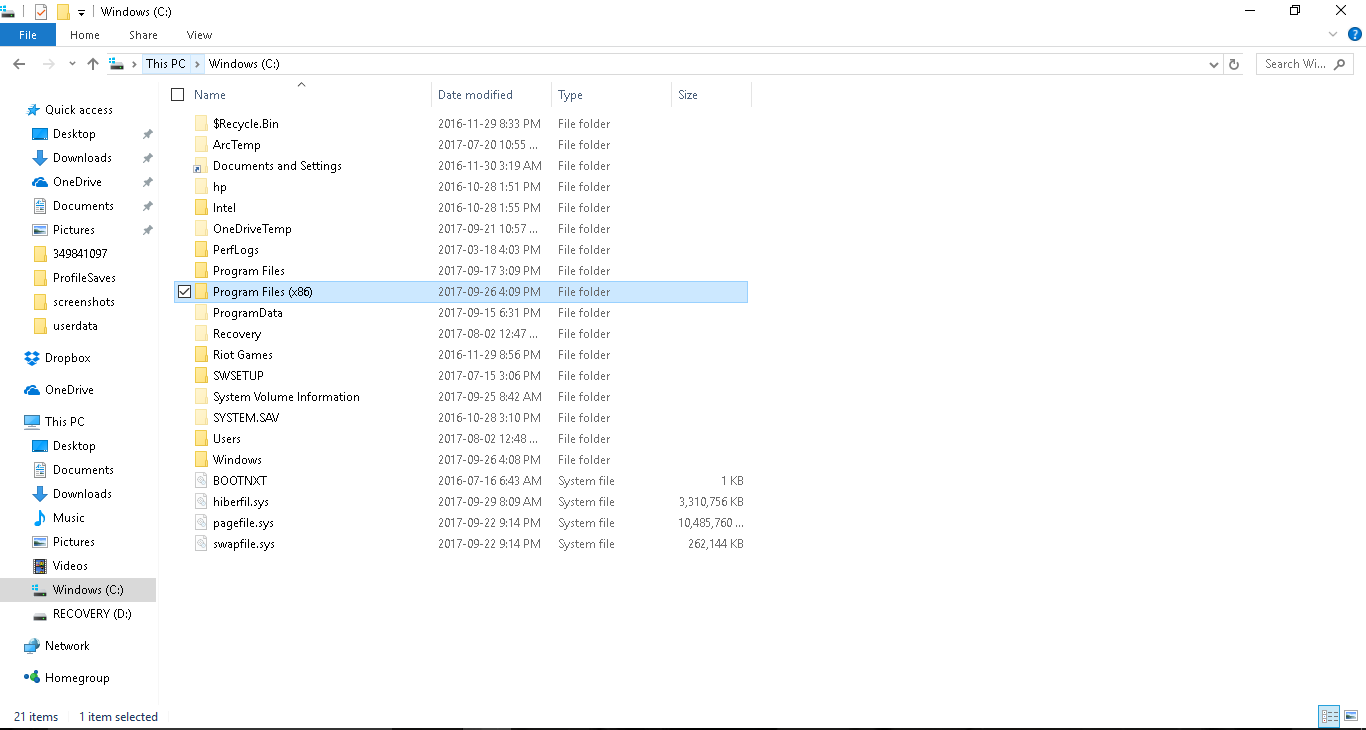
Task: Select the ArcTemp folder name
Action: pos(237,145)
